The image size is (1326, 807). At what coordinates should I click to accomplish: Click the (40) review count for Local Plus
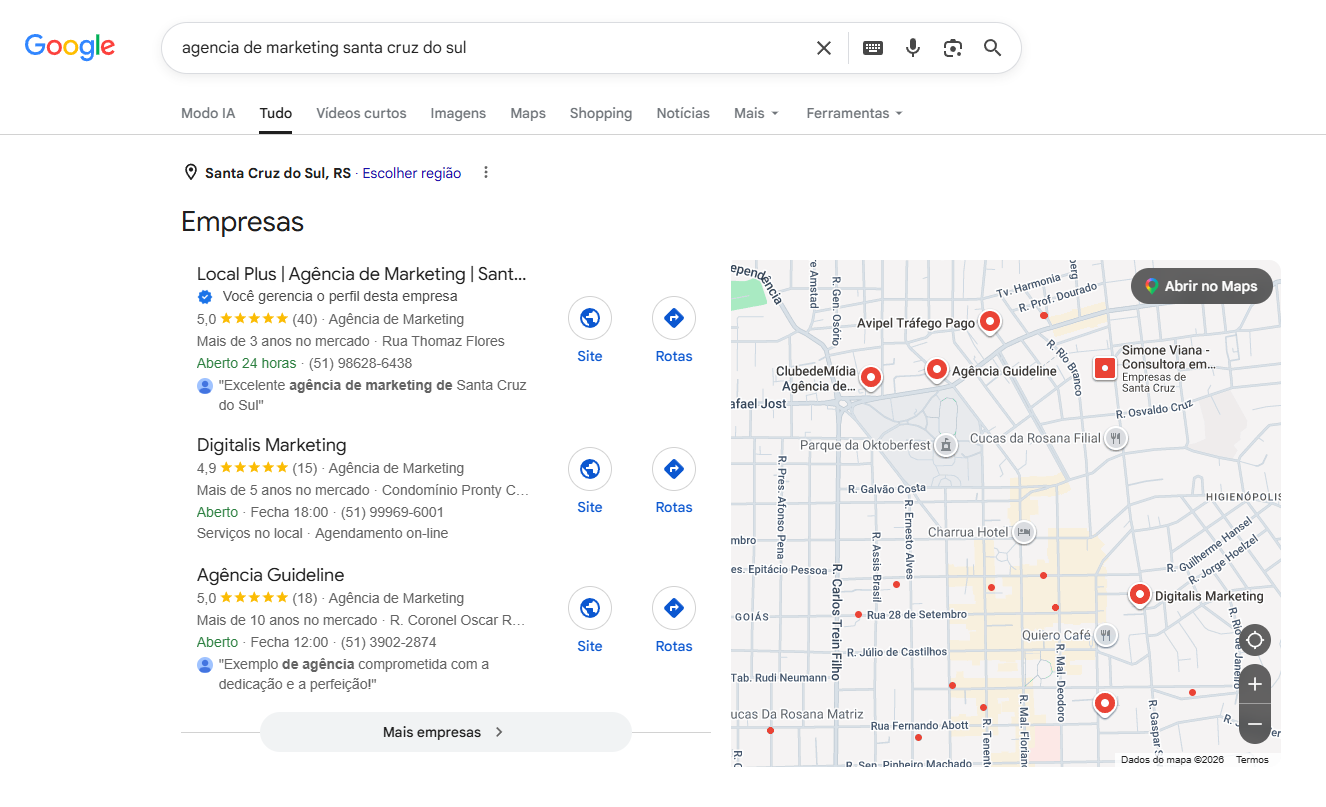coord(305,319)
